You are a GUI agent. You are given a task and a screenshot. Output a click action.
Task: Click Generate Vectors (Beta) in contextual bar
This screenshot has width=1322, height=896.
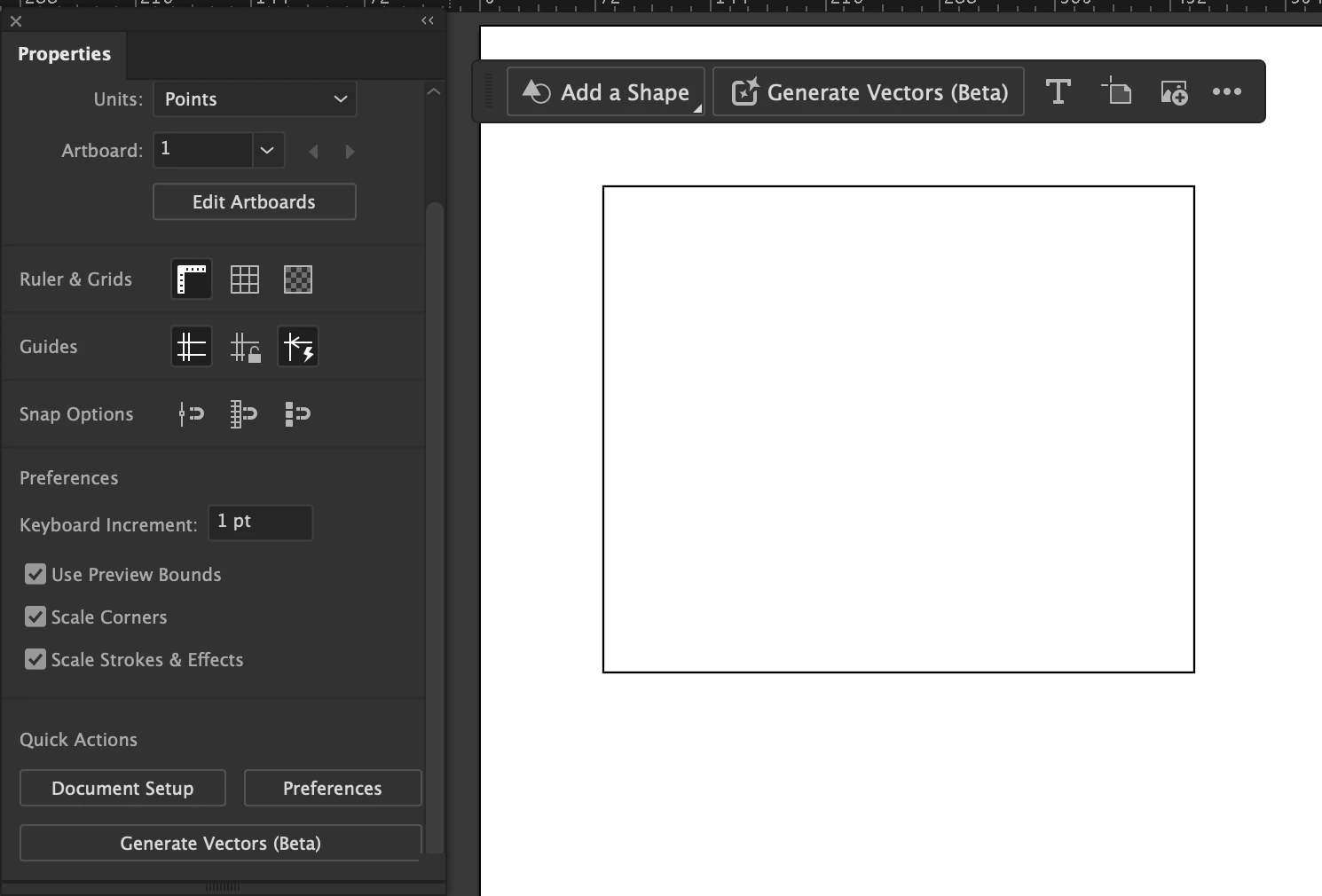pos(869,91)
